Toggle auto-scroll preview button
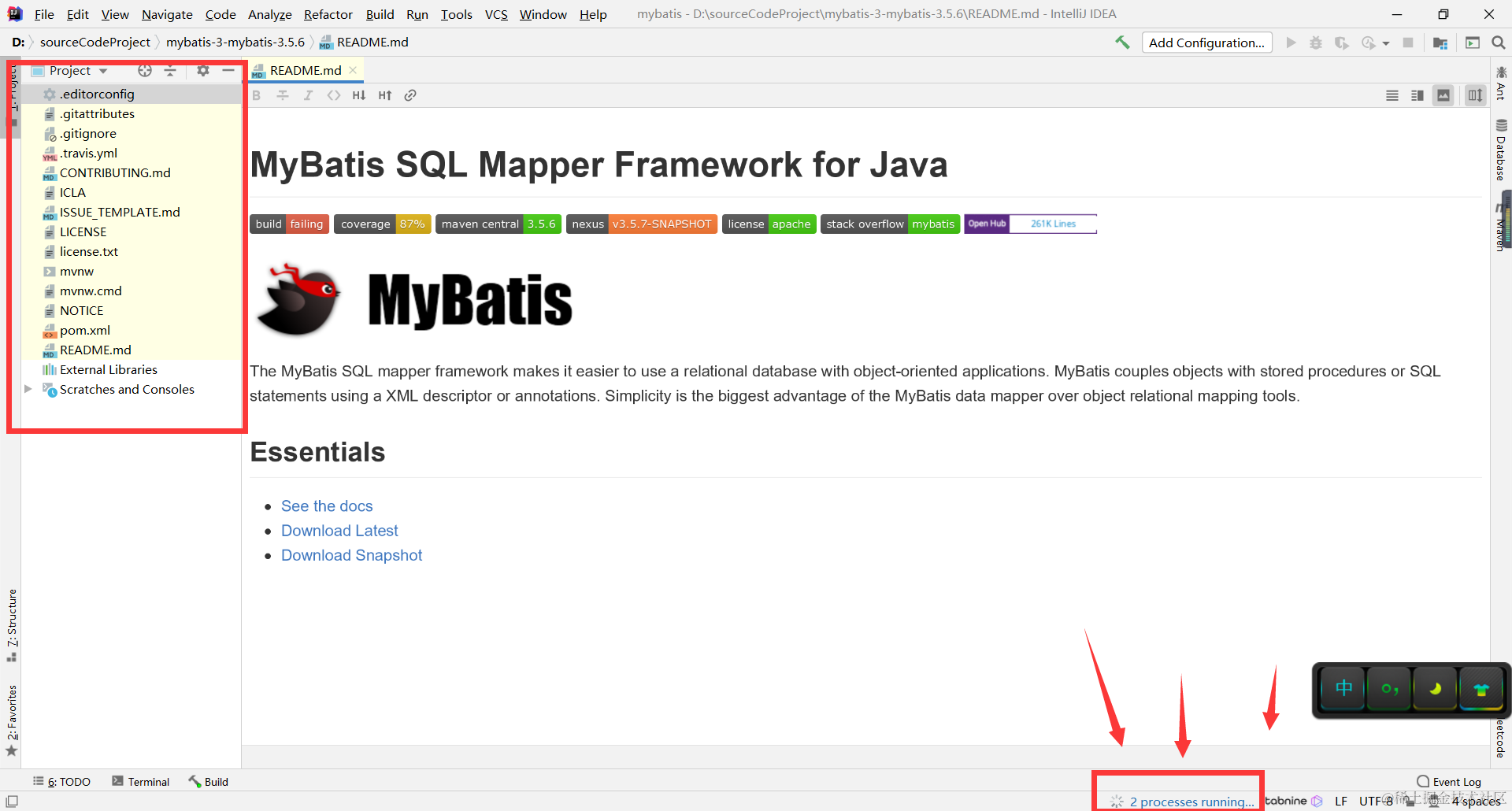Screen dimensions: 1512x811 point(1475,95)
